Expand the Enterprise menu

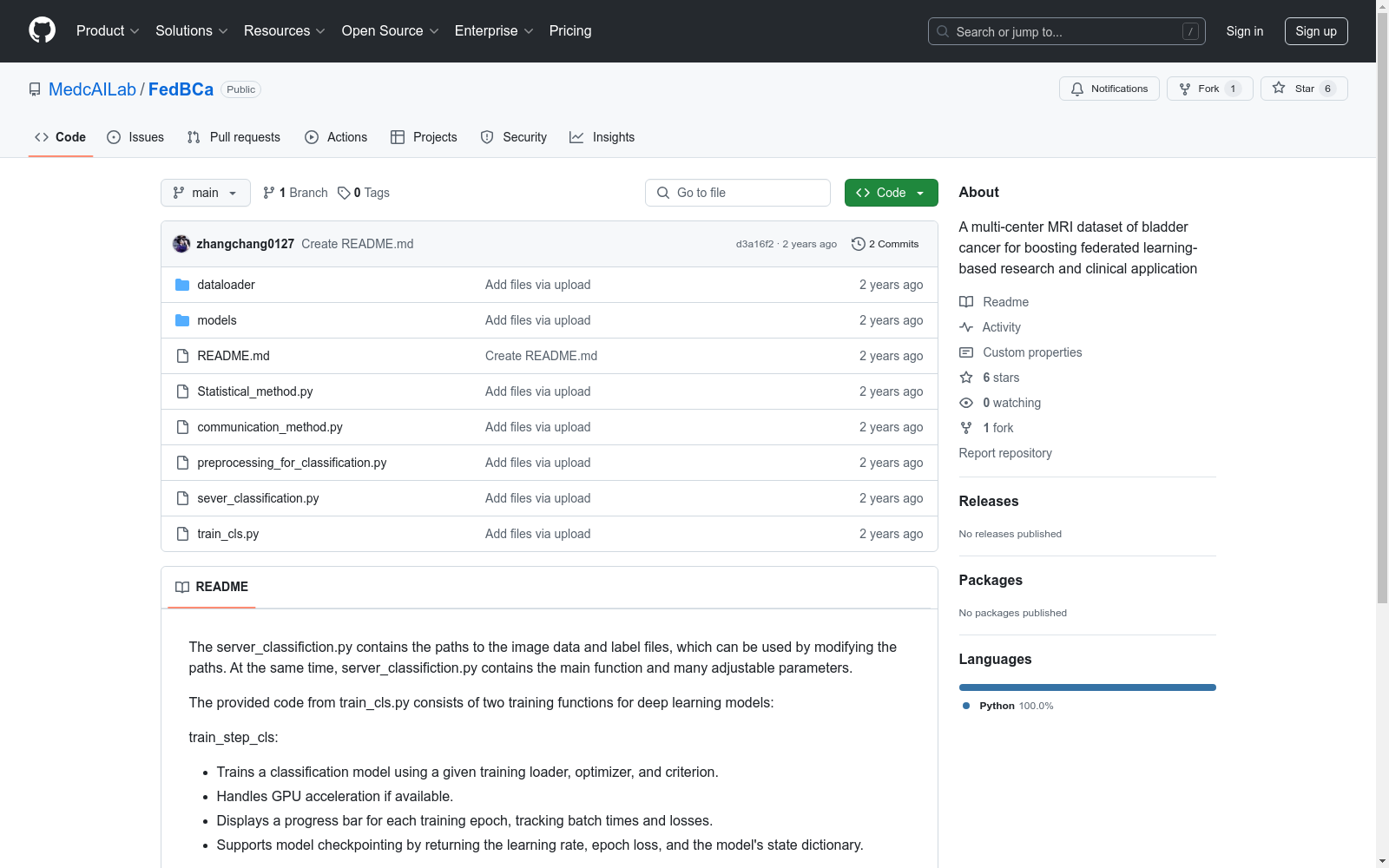494,31
